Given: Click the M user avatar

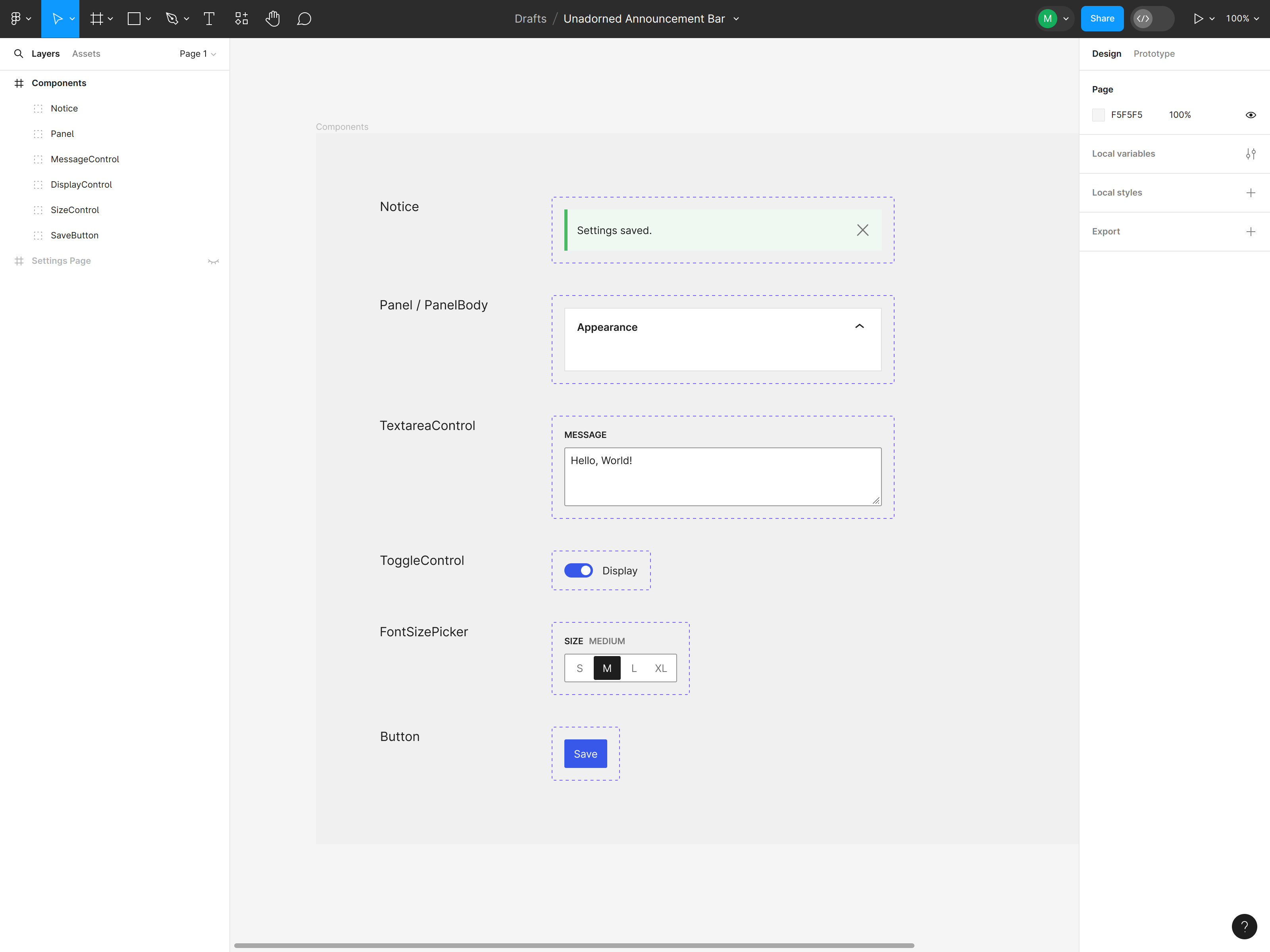Looking at the screenshot, I should (1047, 19).
